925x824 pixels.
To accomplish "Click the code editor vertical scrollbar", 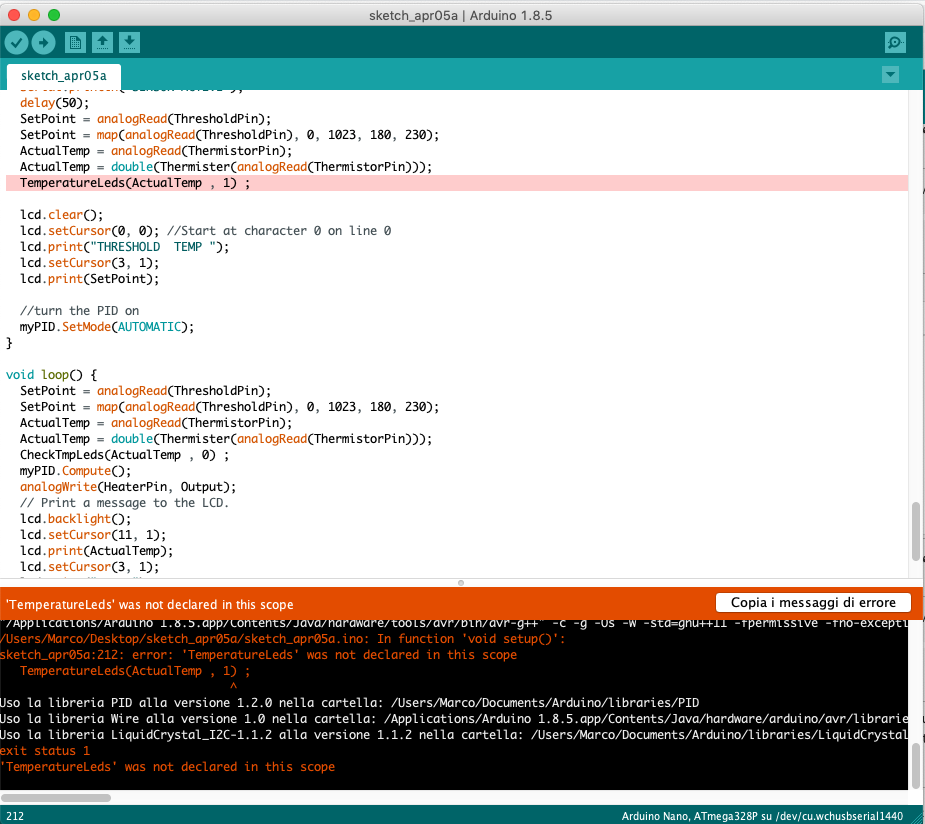I will tap(916, 530).
